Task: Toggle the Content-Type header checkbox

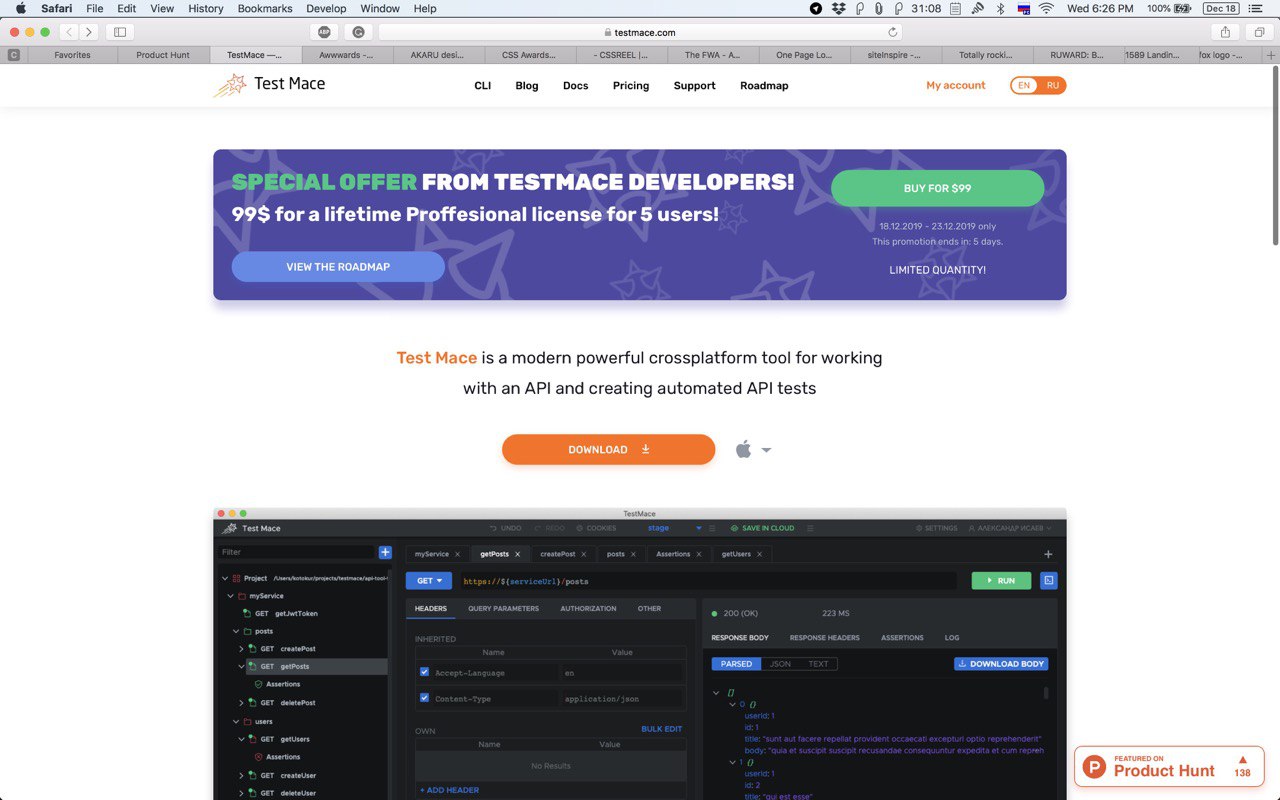Action: click(424, 698)
